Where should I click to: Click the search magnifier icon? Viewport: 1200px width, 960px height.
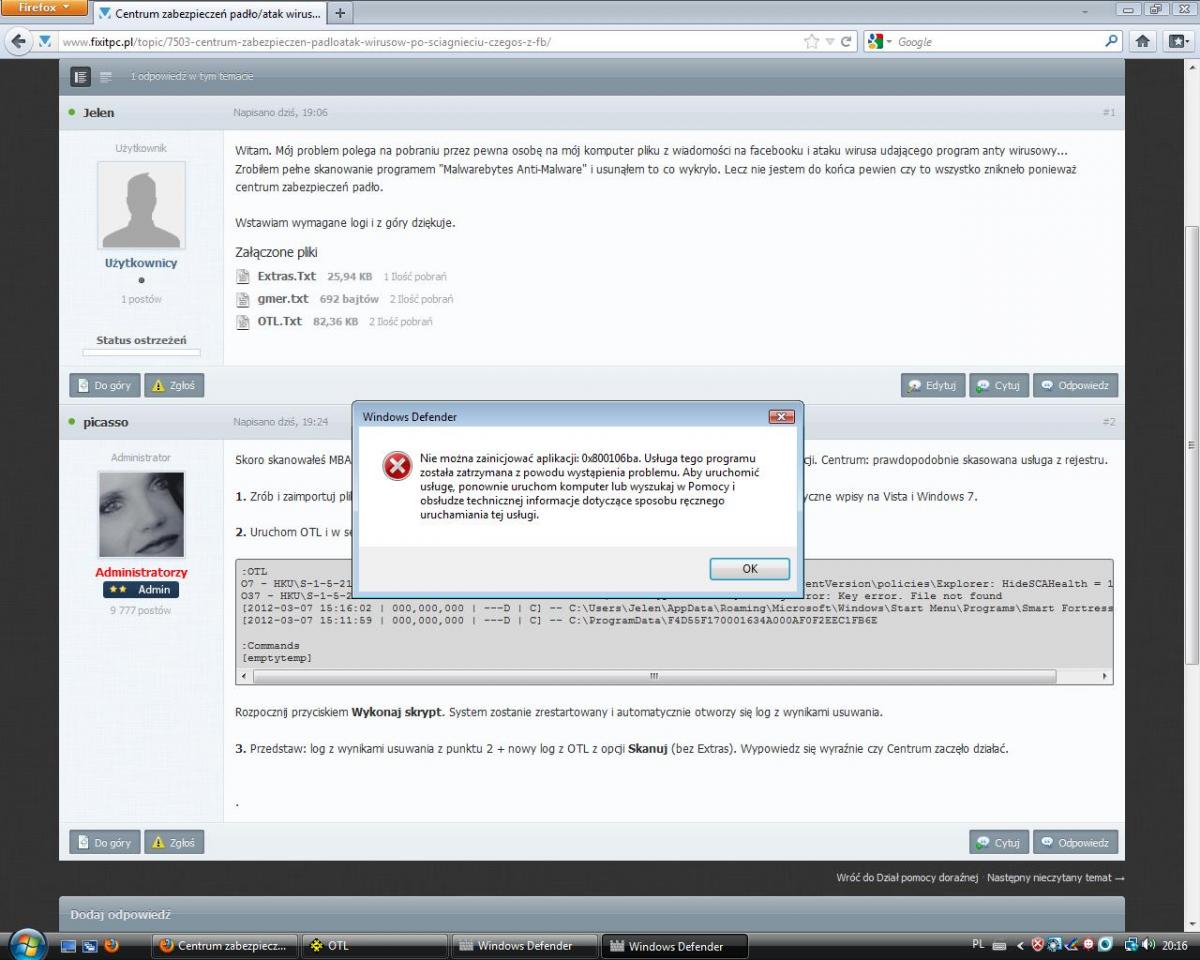click(1112, 42)
